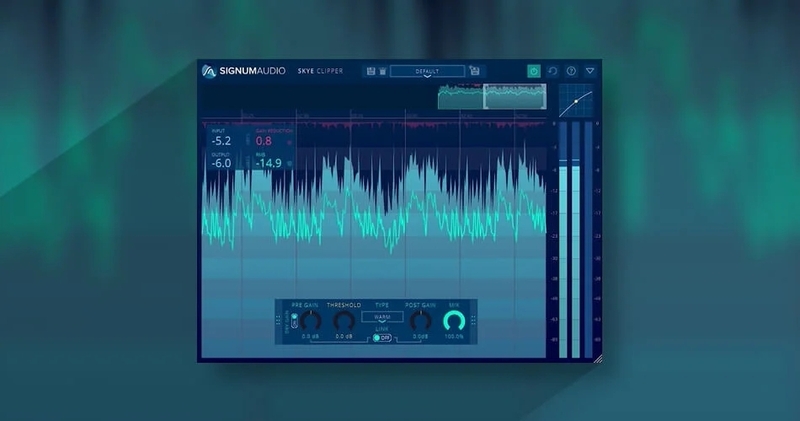Click the small dot beside RMS value
The width and height of the screenshot is (800, 421).
289,164
